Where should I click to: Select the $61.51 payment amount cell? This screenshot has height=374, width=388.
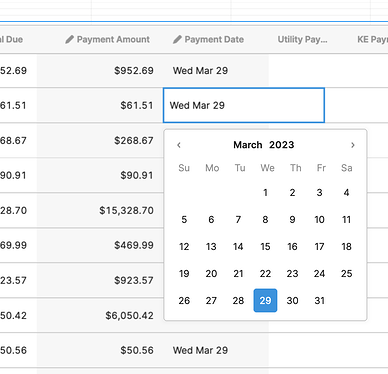pos(100,106)
